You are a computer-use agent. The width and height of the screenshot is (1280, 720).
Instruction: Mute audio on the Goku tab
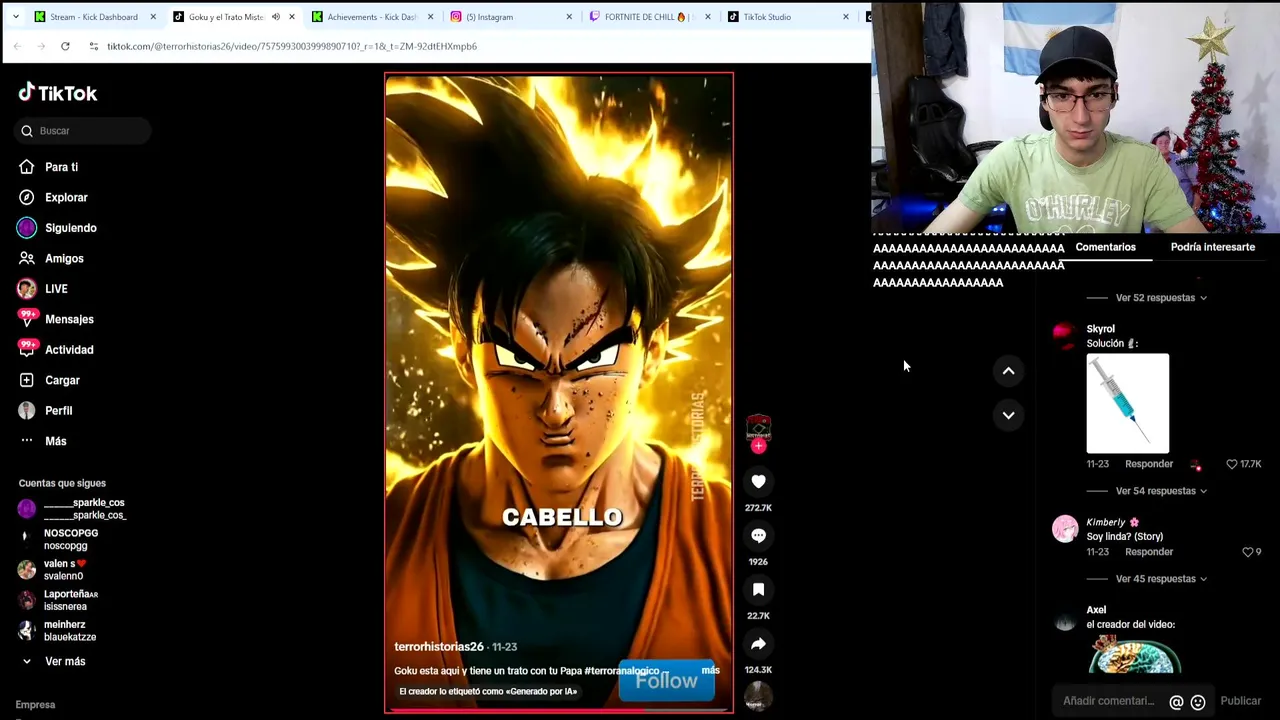click(276, 17)
